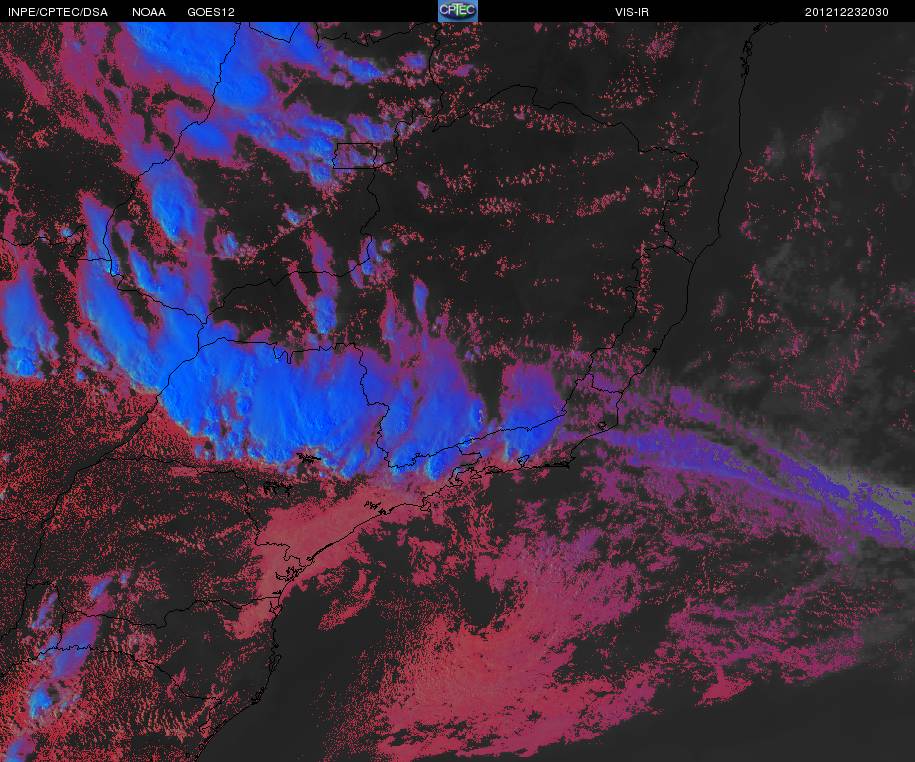Image resolution: width=915 pixels, height=762 pixels.
Task: Click the INPE/CPTEC/DSA label
Action: [x=58, y=12]
